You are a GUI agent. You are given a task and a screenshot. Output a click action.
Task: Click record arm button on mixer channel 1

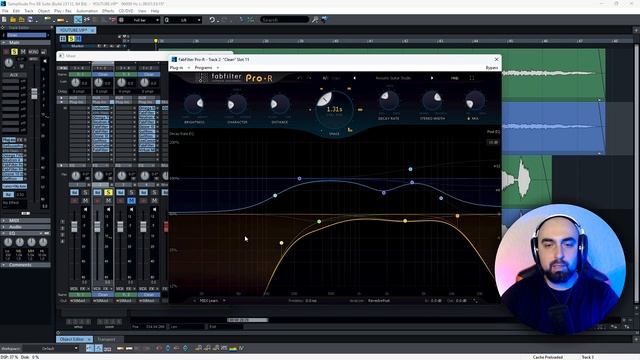74,200
